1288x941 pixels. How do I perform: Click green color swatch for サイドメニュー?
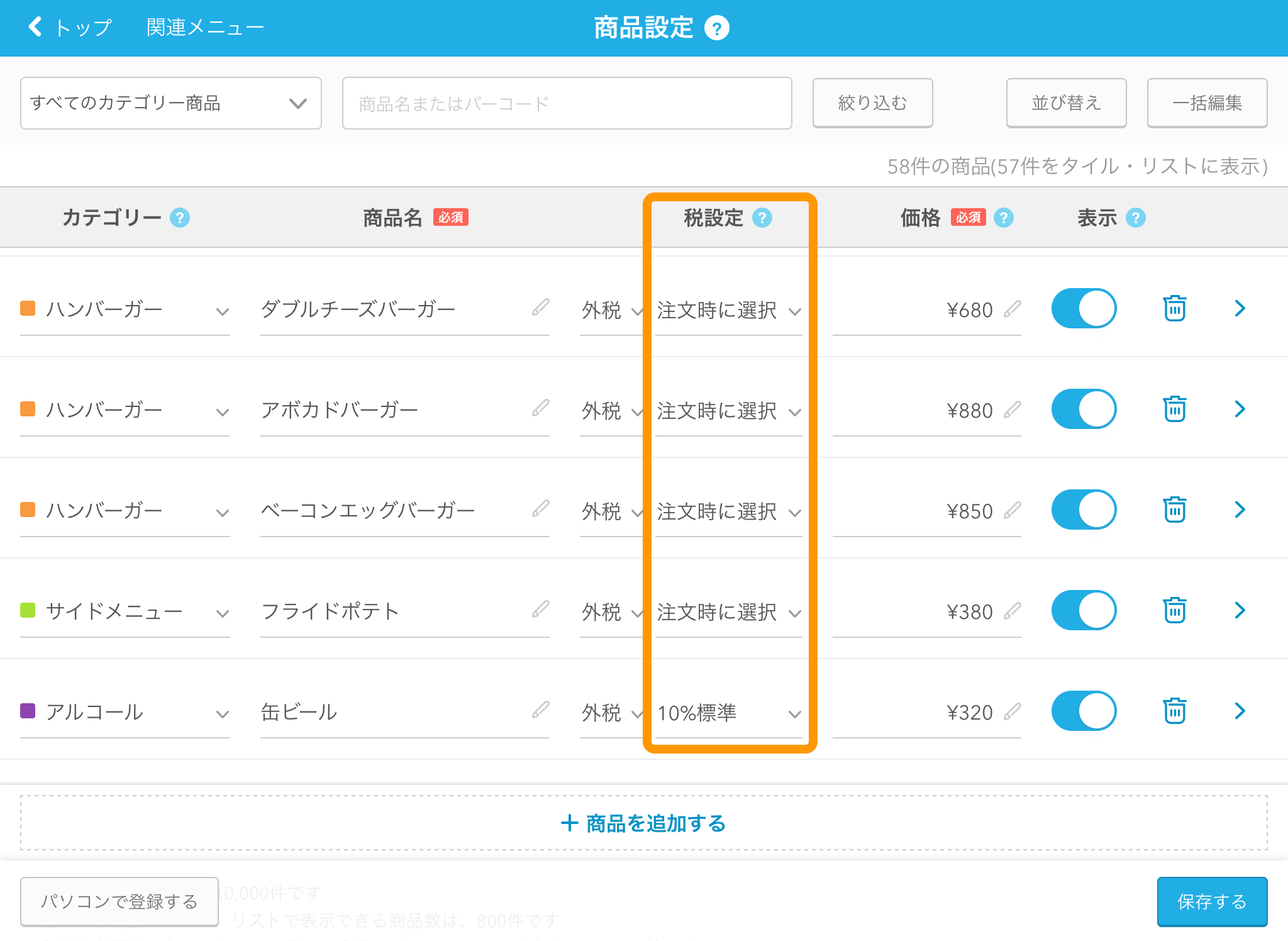point(28,610)
